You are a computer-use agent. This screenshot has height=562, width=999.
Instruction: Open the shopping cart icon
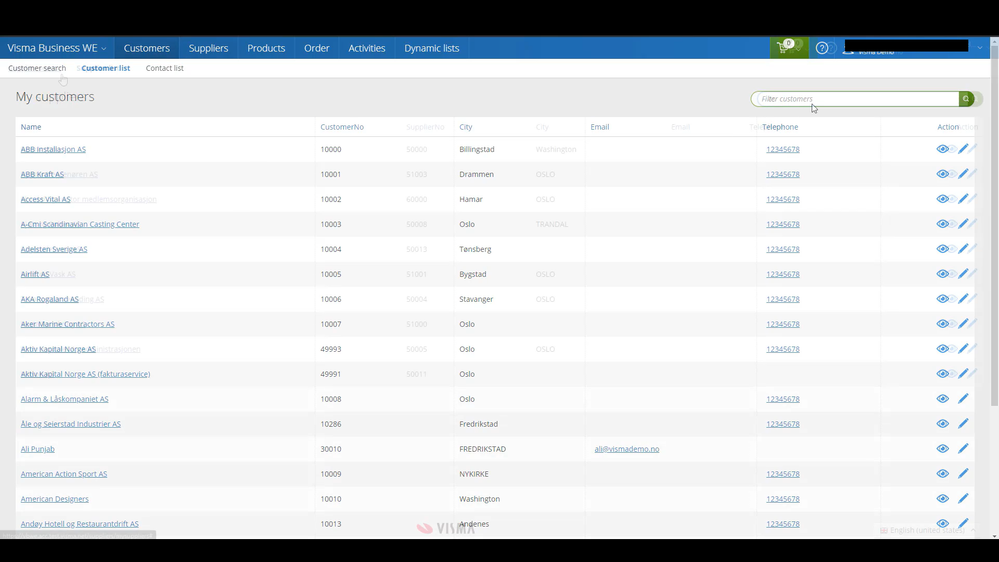coord(783,48)
